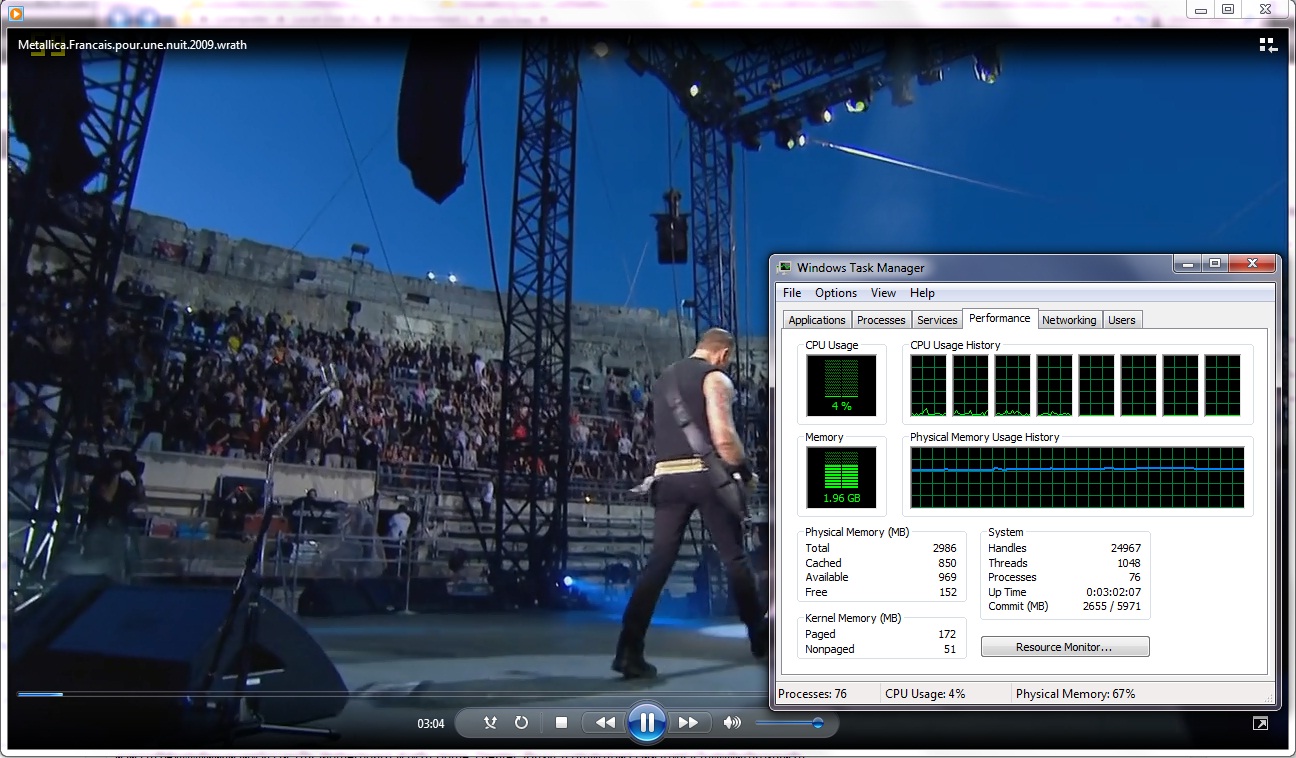Click the Handles value 24967

1126,548
